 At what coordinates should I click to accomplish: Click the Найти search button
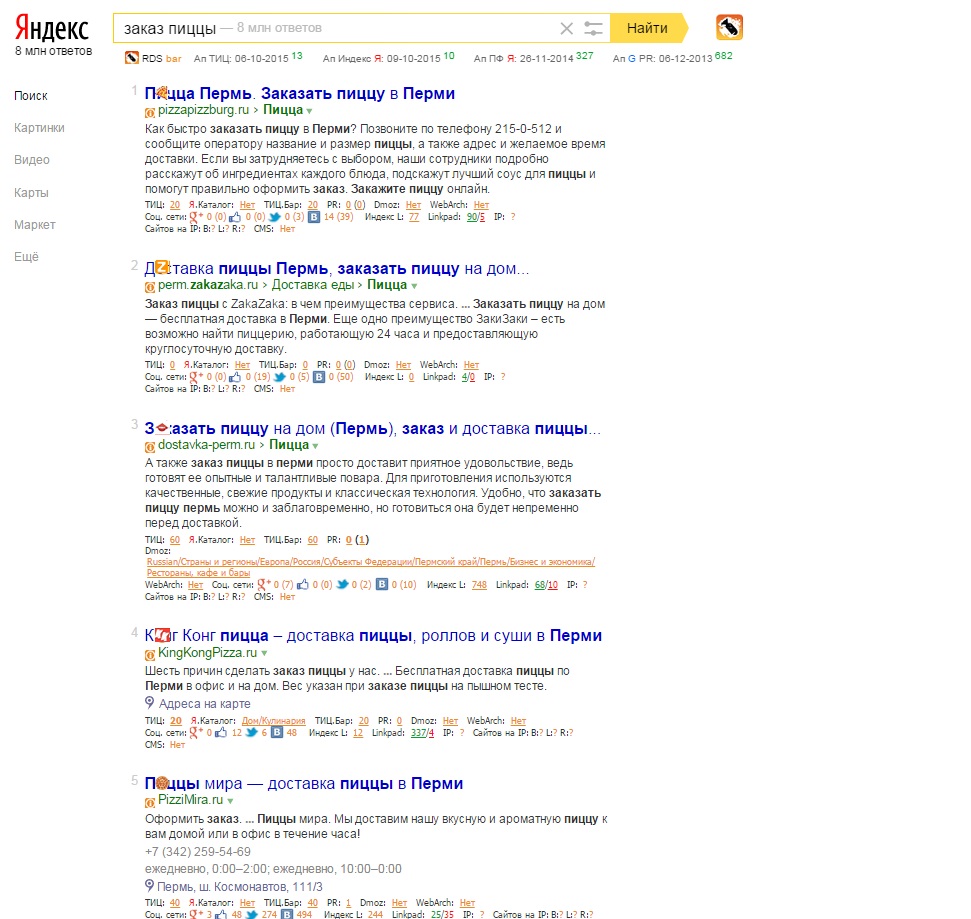click(647, 28)
